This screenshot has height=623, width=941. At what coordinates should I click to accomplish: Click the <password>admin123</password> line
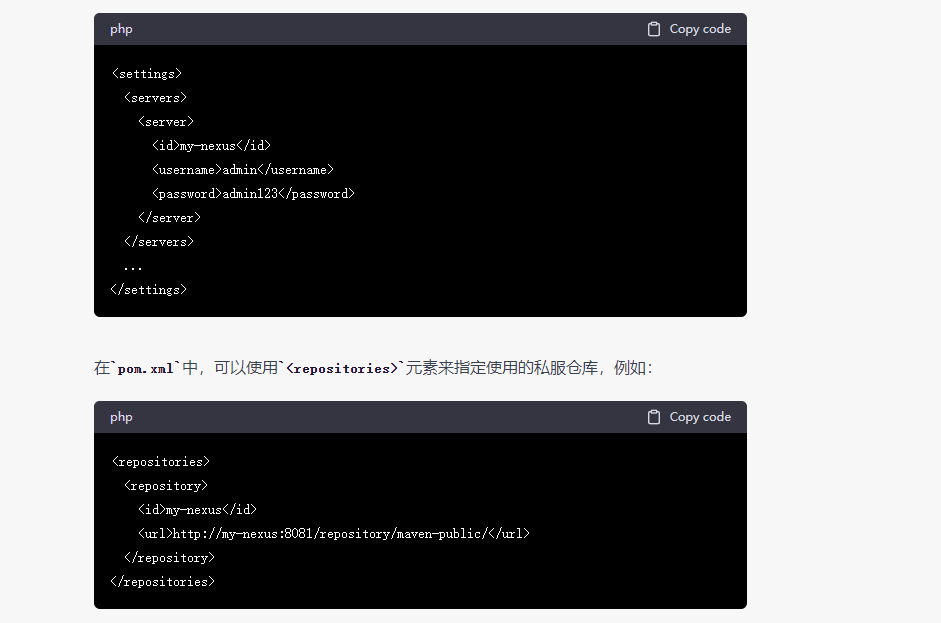[253, 194]
